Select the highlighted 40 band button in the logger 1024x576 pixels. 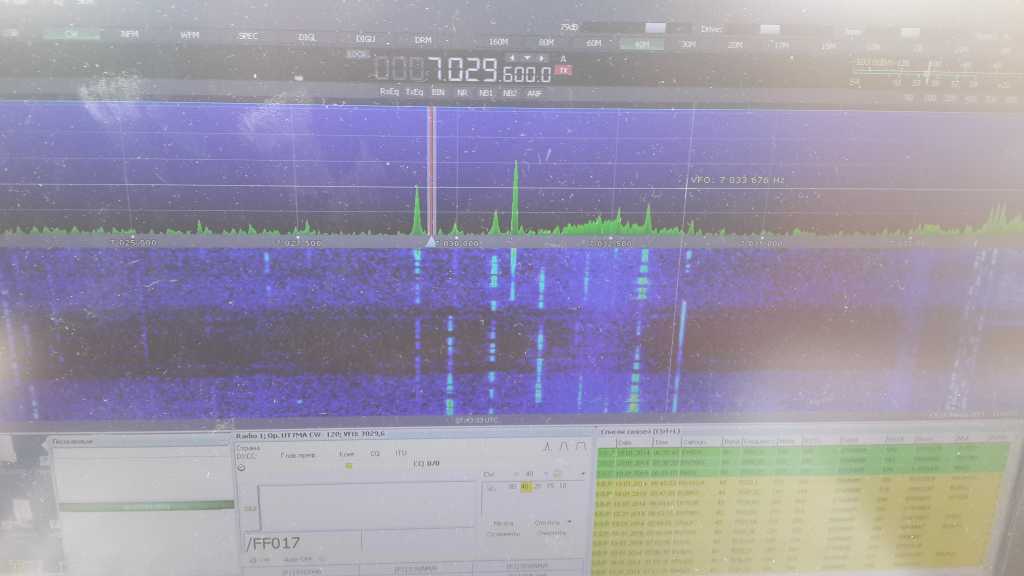pyautogui.click(x=525, y=487)
